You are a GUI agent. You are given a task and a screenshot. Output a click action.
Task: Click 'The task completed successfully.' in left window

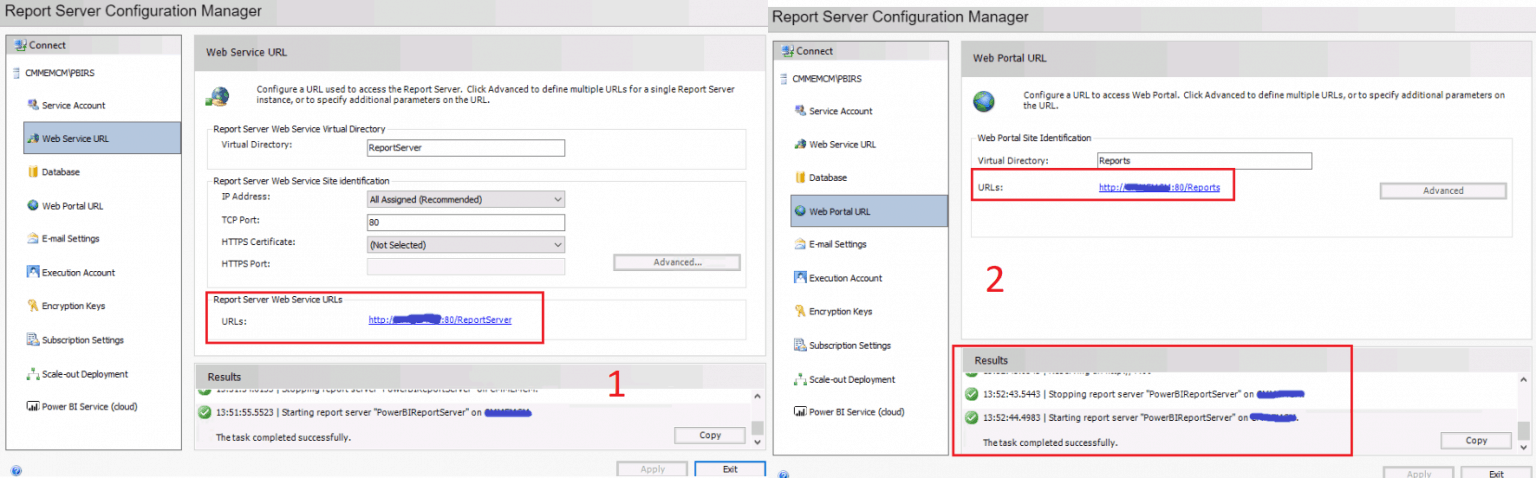pos(283,437)
